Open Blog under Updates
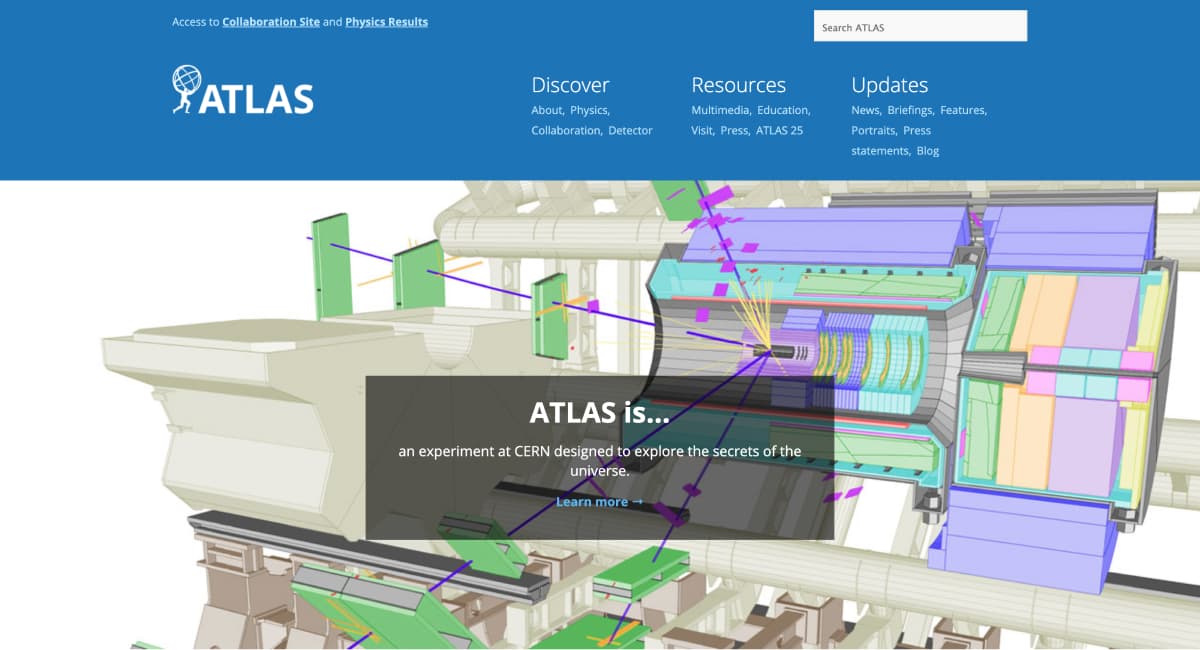Image resolution: width=1200 pixels, height=650 pixels. 928,151
